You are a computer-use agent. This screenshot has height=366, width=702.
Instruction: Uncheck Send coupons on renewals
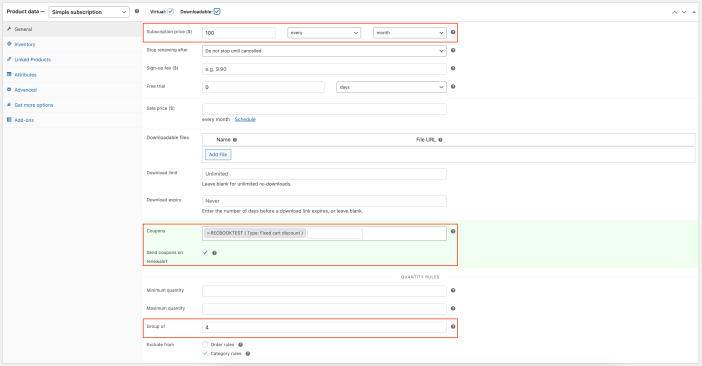[205, 253]
